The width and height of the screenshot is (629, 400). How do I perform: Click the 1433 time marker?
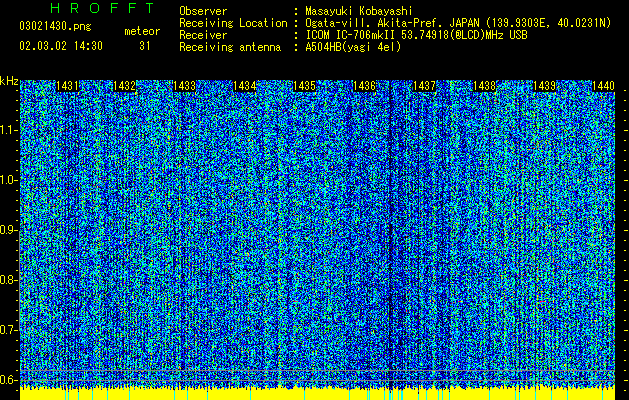184,86
